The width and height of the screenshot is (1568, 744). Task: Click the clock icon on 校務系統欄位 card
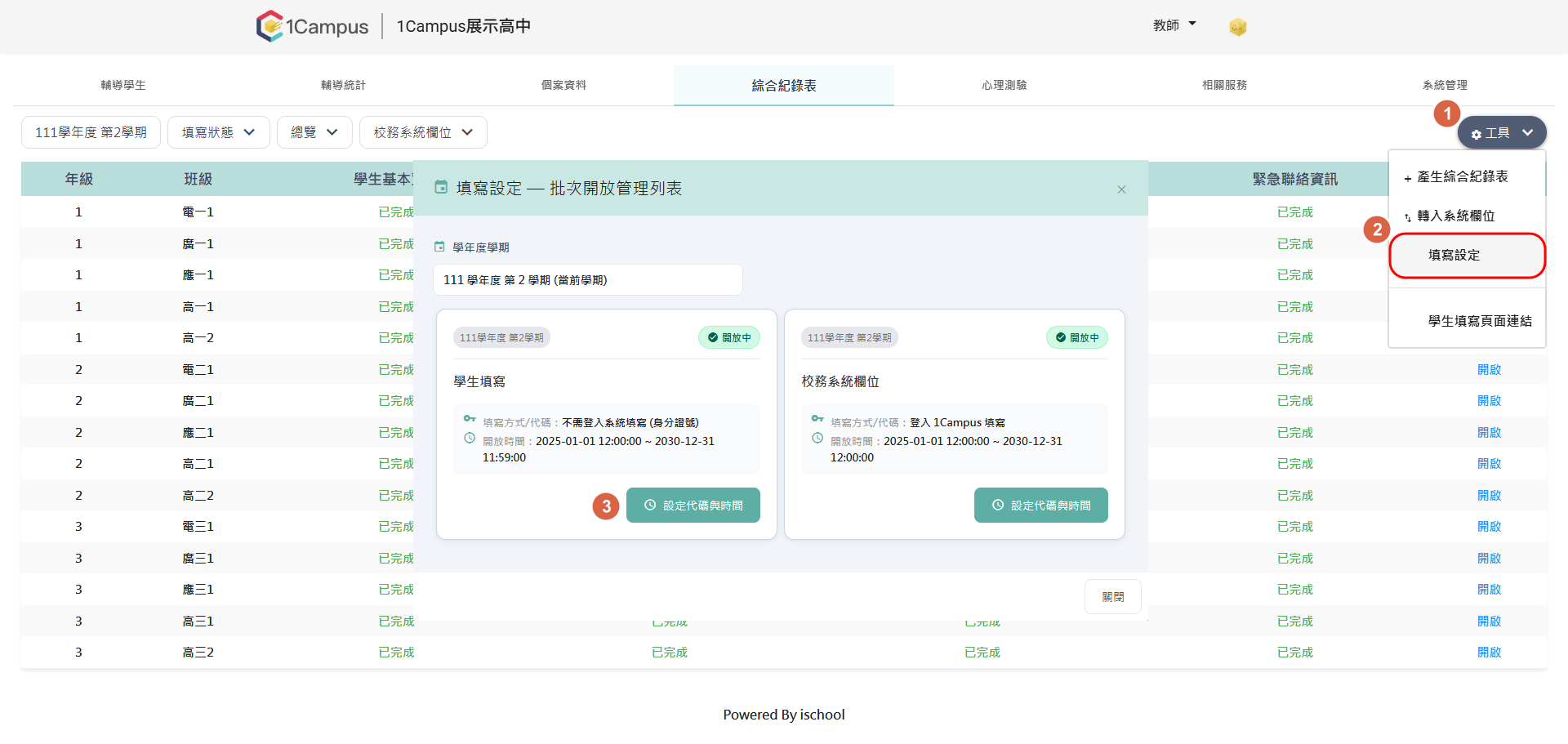click(817, 439)
